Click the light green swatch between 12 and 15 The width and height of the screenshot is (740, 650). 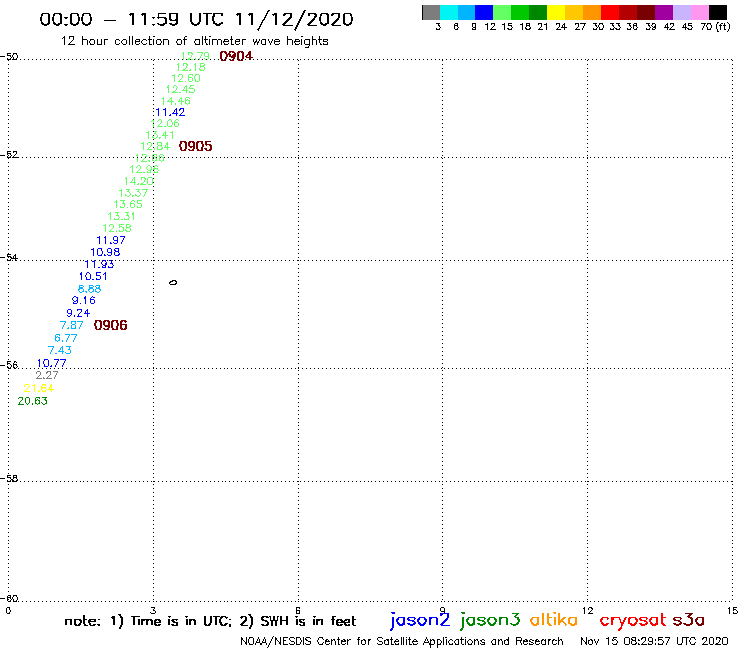point(502,13)
